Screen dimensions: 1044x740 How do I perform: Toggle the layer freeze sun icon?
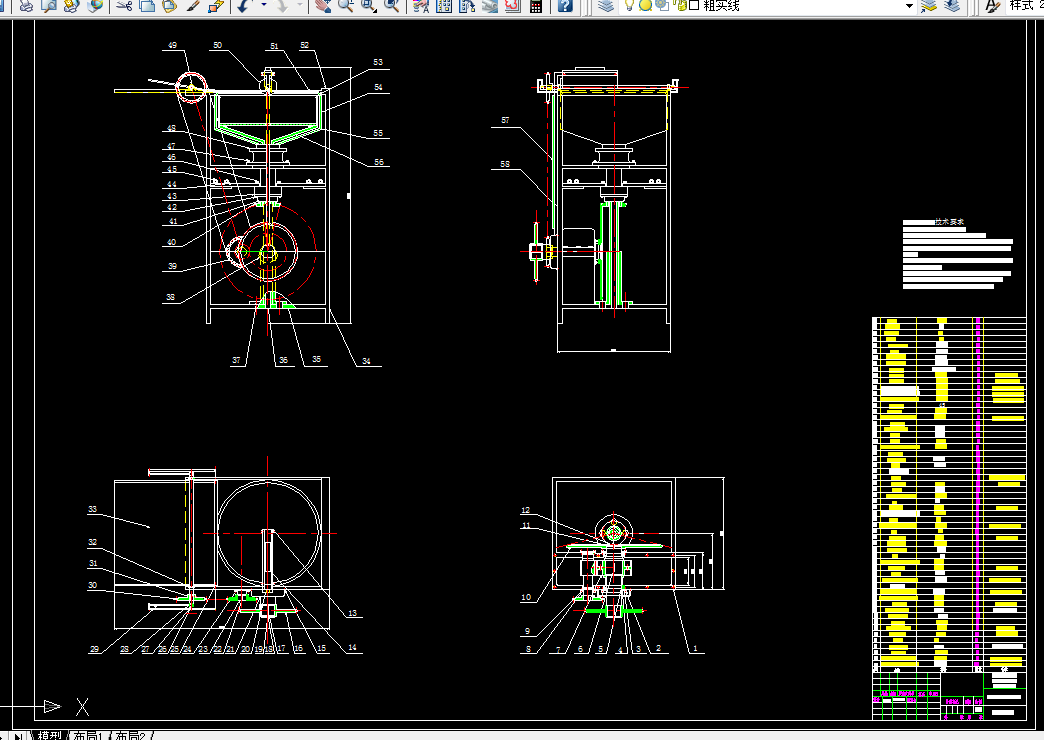(645, 5)
